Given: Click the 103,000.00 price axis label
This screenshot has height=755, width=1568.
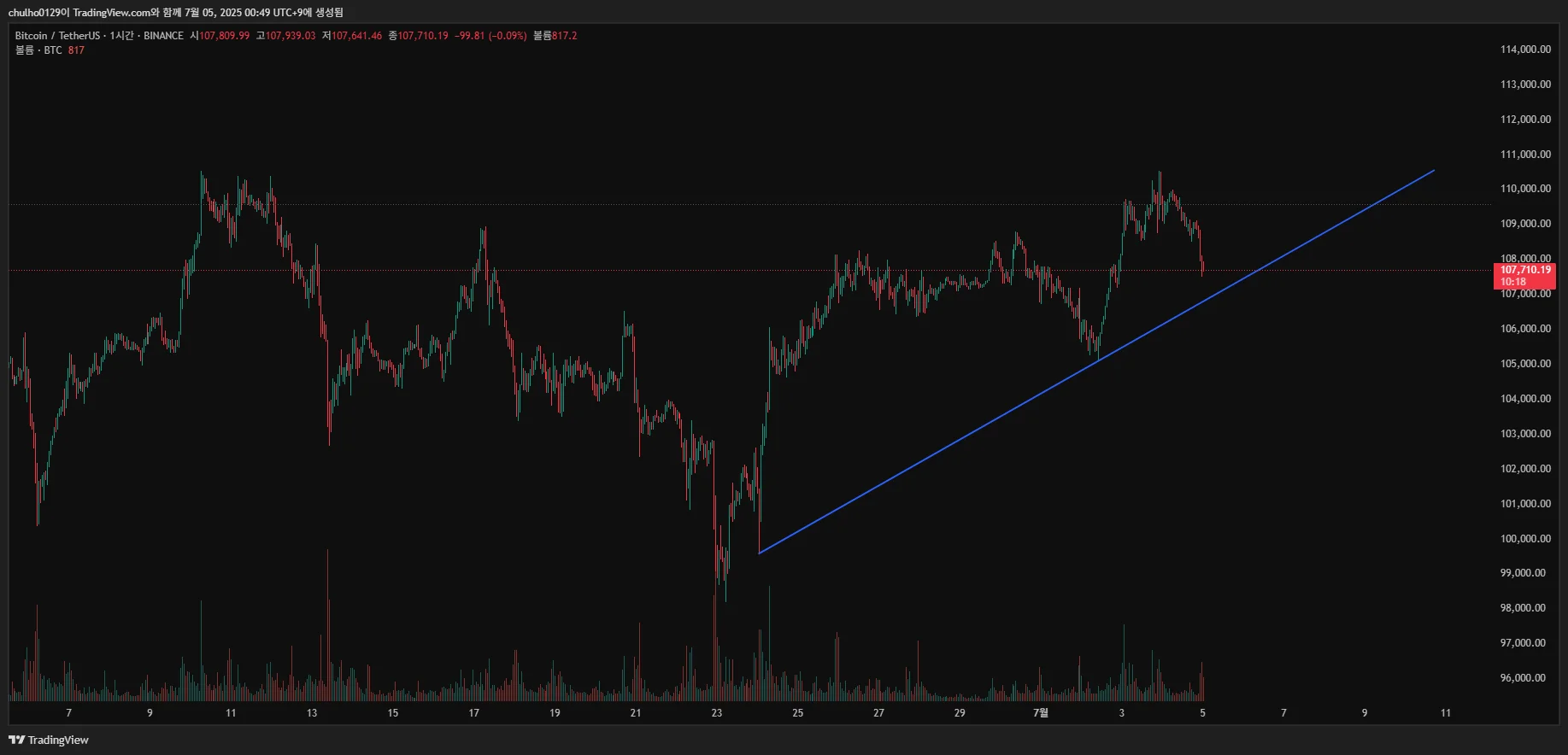Looking at the screenshot, I should pos(1525,434).
